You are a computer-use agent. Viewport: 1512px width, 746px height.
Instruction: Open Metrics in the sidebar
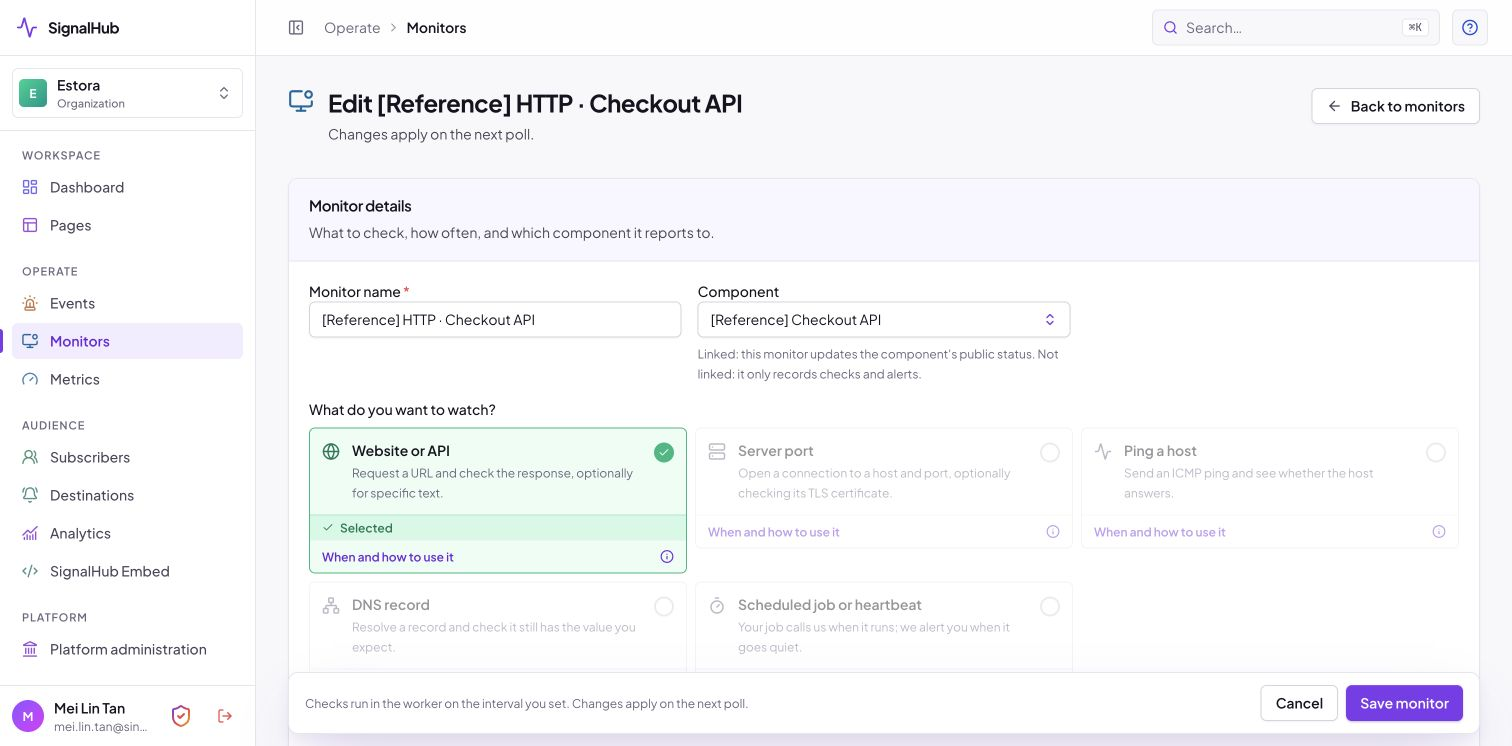(x=127, y=379)
